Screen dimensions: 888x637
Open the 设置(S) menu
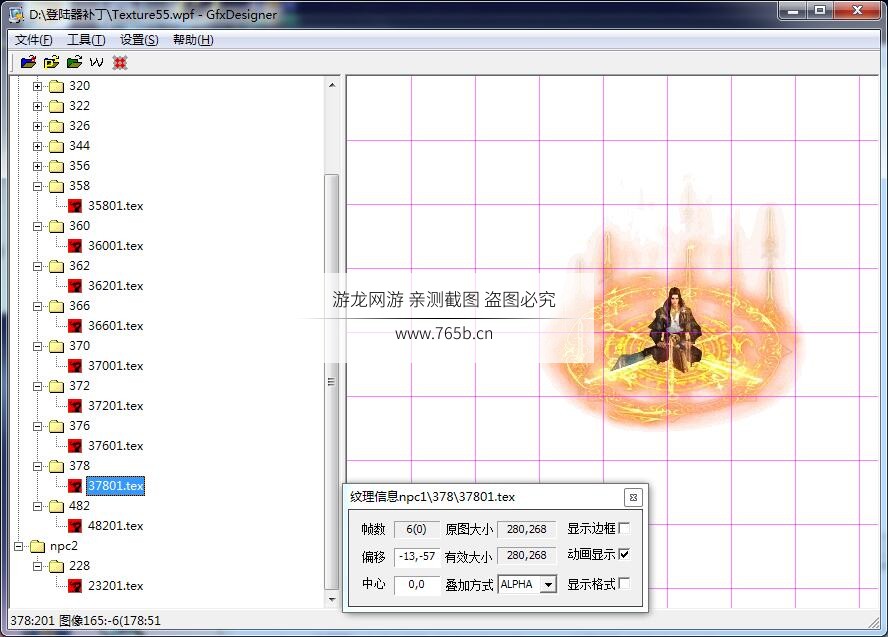coord(139,40)
